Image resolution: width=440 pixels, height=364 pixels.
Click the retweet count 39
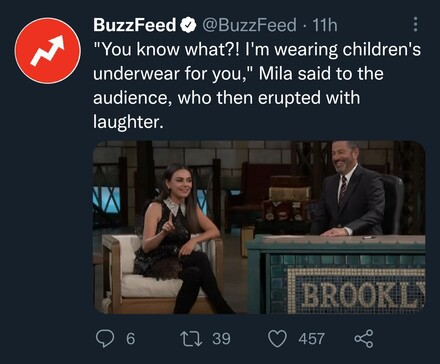pos(221,339)
